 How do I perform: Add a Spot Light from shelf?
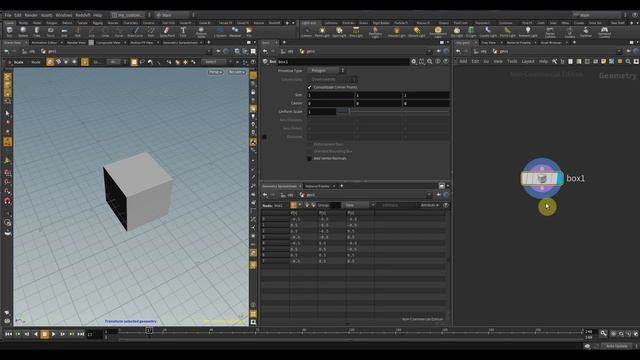(x=339, y=32)
